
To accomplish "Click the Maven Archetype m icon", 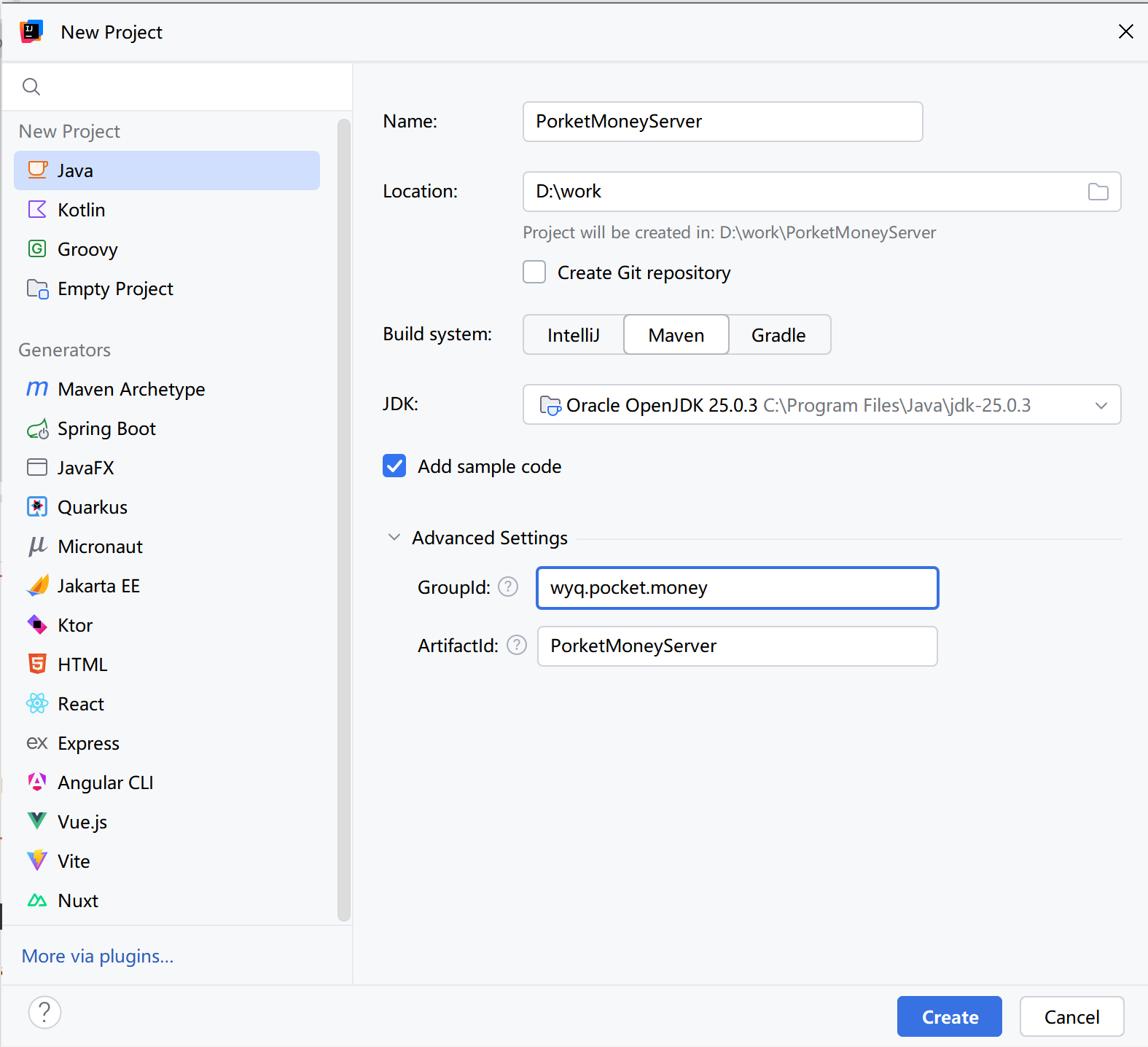I will [37, 388].
